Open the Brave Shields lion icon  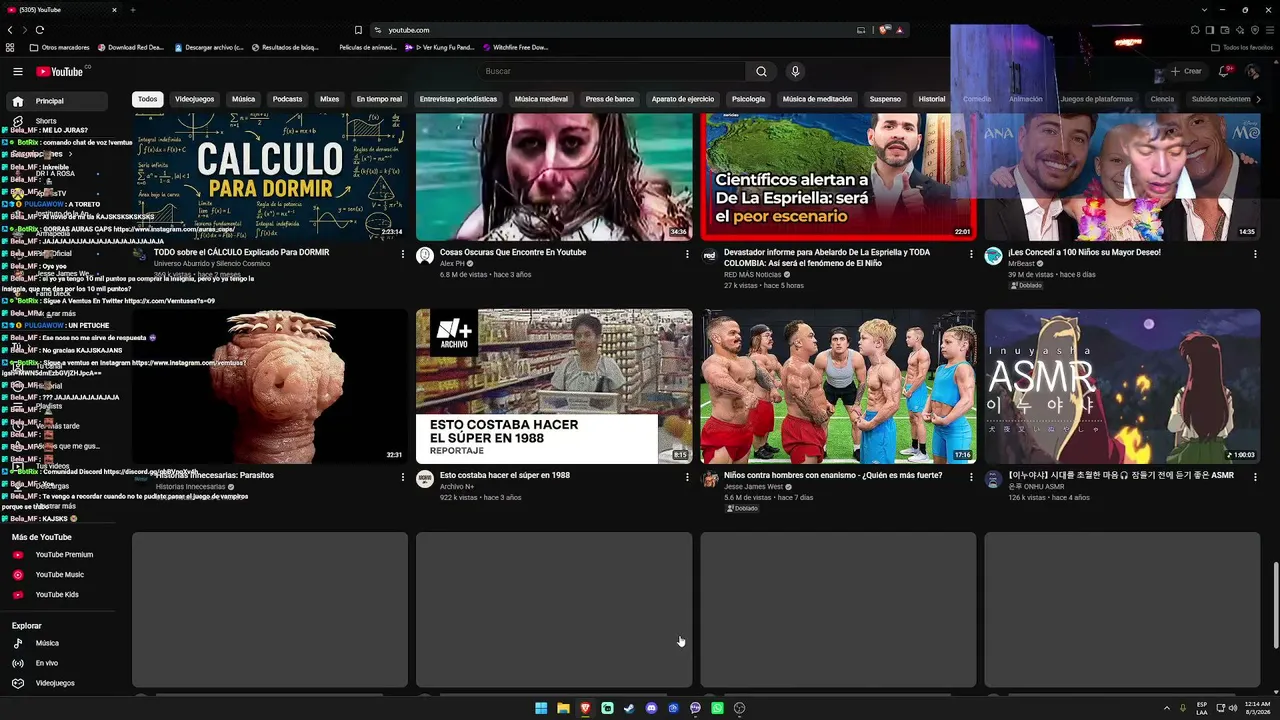click(x=884, y=30)
